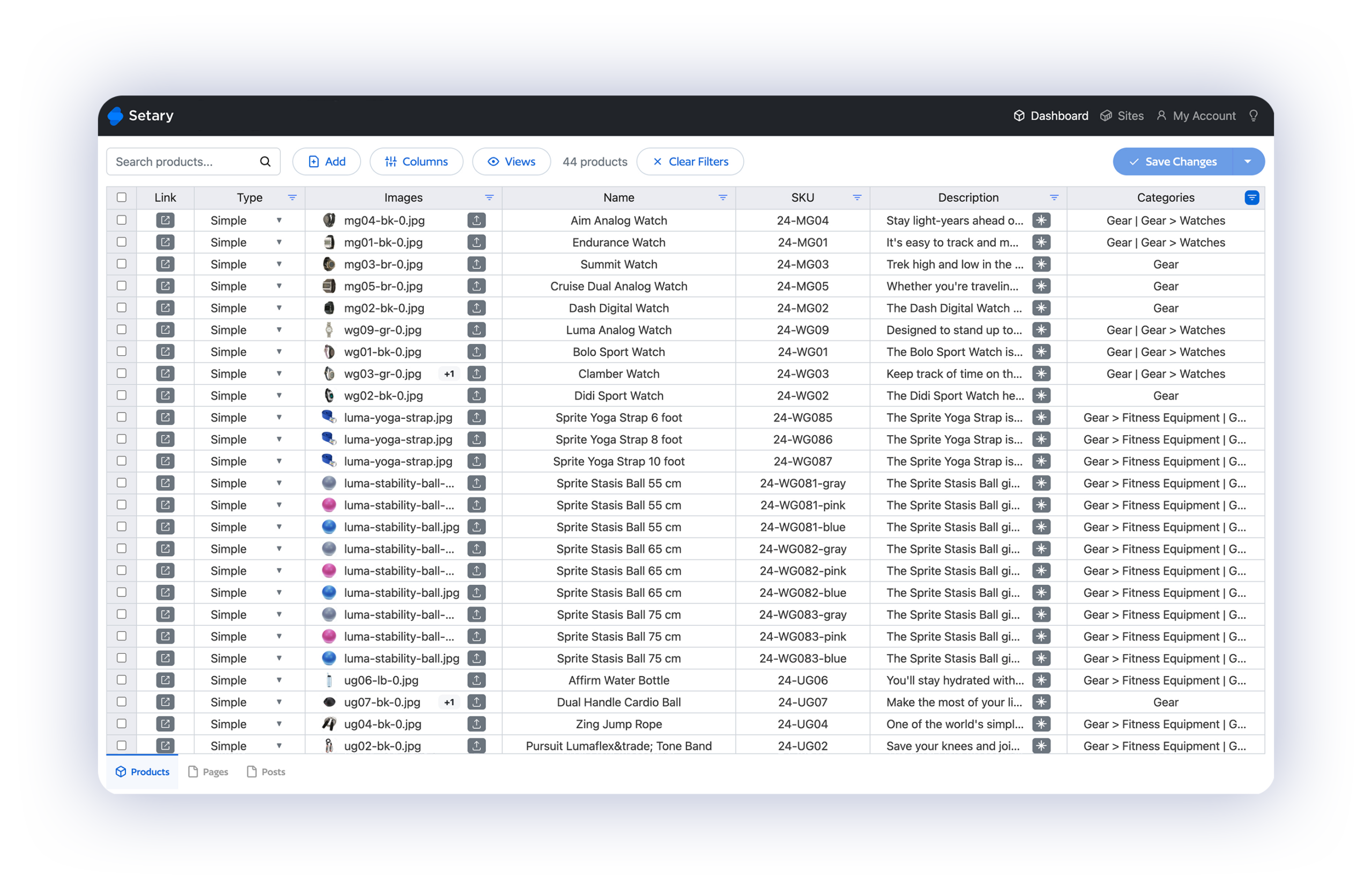This screenshot has width=1372, height=889.
Task: Check the Pursuit Lumaflex Tone Band checkbox
Action: [x=122, y=745]
